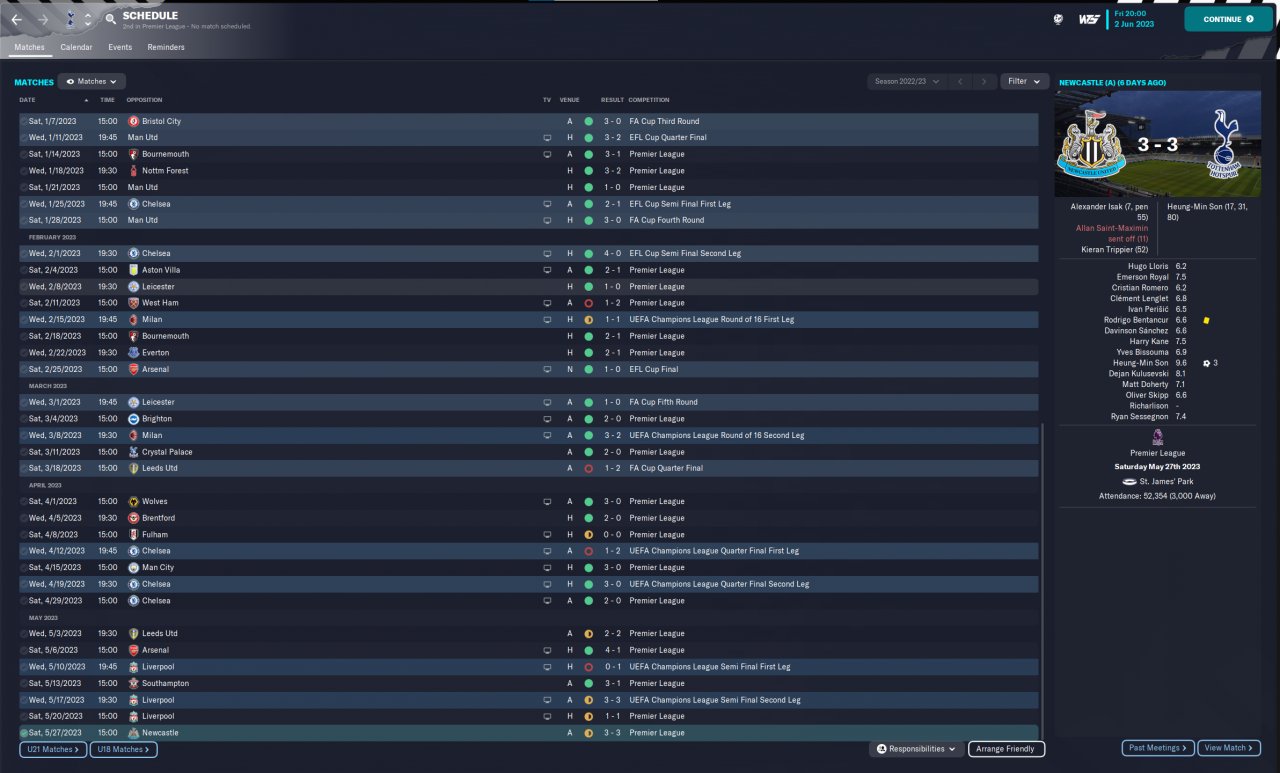The height and width of the screenshot is (773, 1280).
Task: Click the Everton club badge
Action: click(x=134, y=353)
